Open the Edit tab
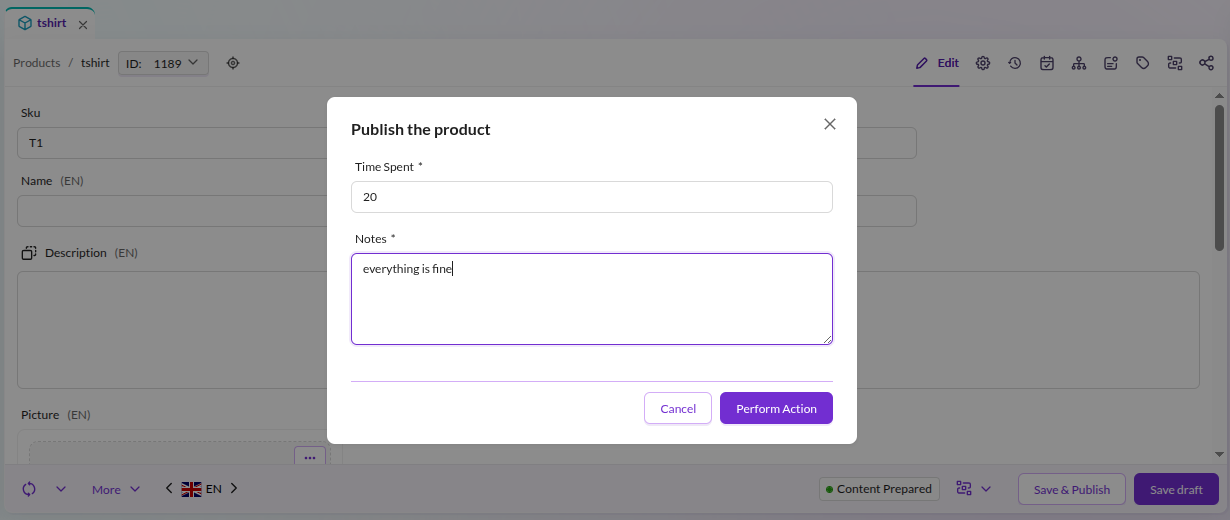The width and height of the screenshot is (1230, 520). 937,63
